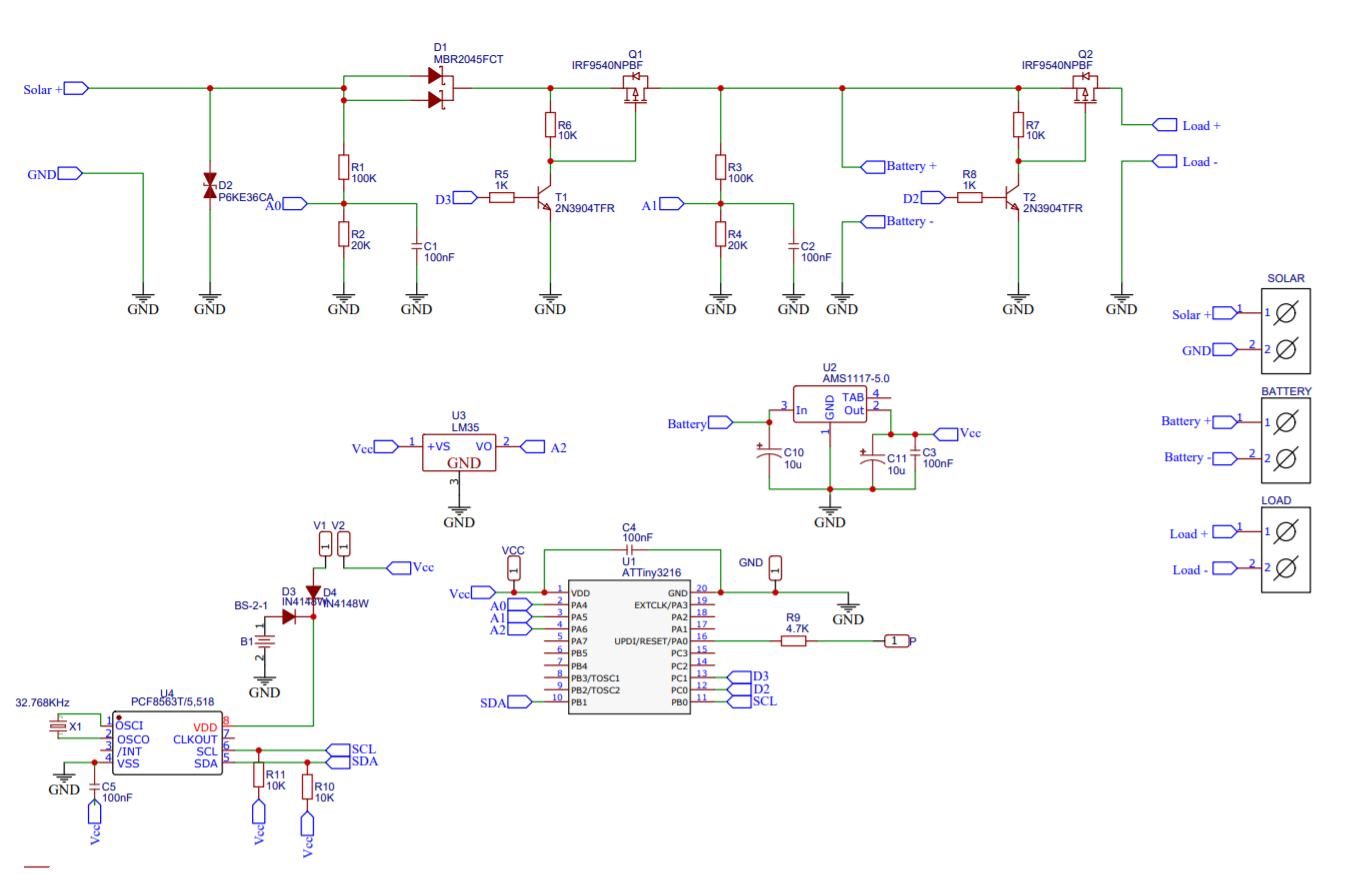Viewport: 1367px width, 875px height.
Task: Click resistor R1 100K symbol
Action: tap(344, 167)
